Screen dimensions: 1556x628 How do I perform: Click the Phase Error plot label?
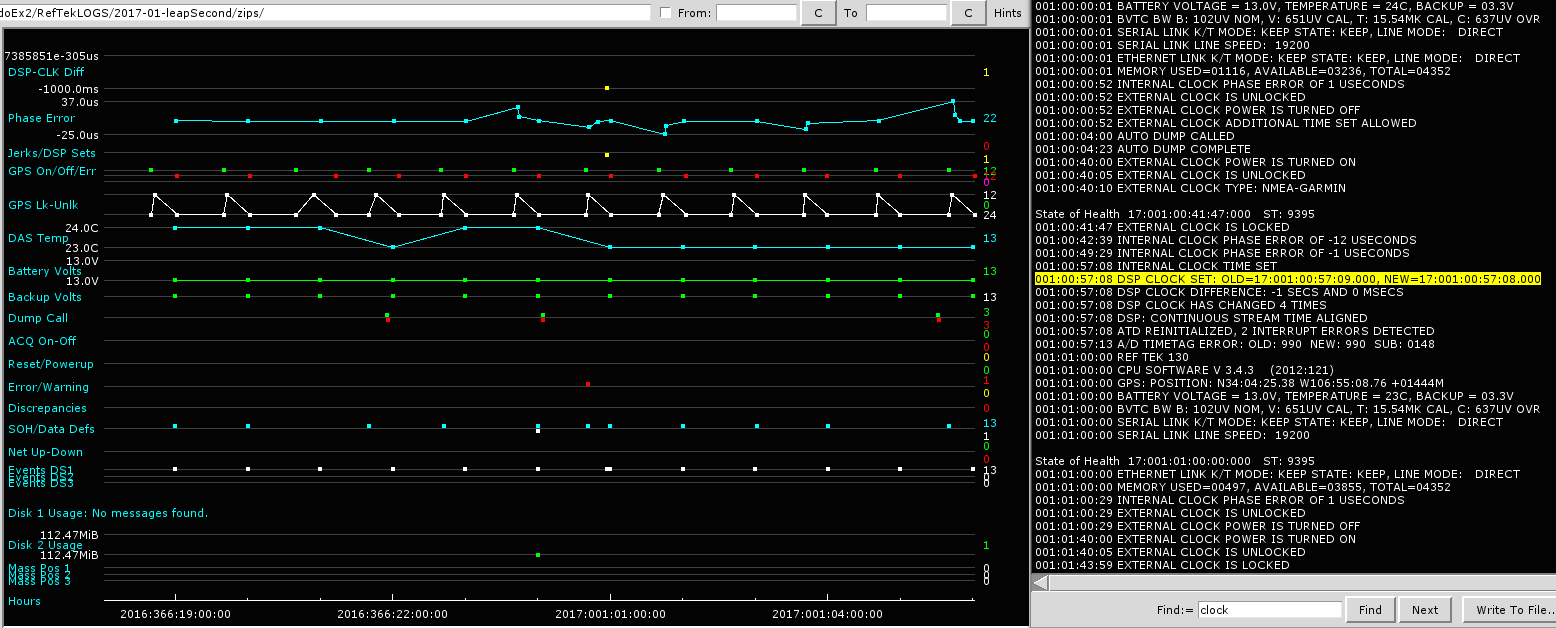[x=41, y=118]
